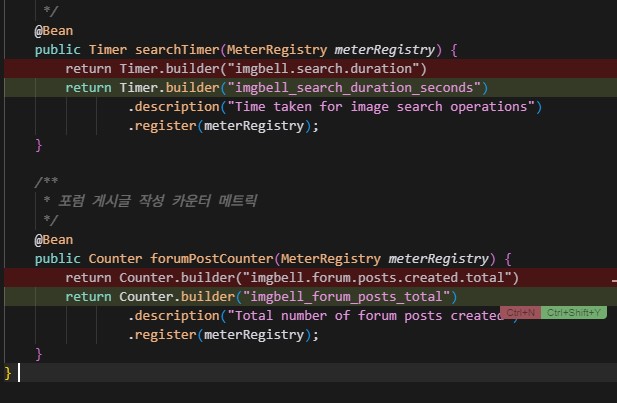Click the green Ctrl+Shift+Y accept button

[x=575, y=313]
